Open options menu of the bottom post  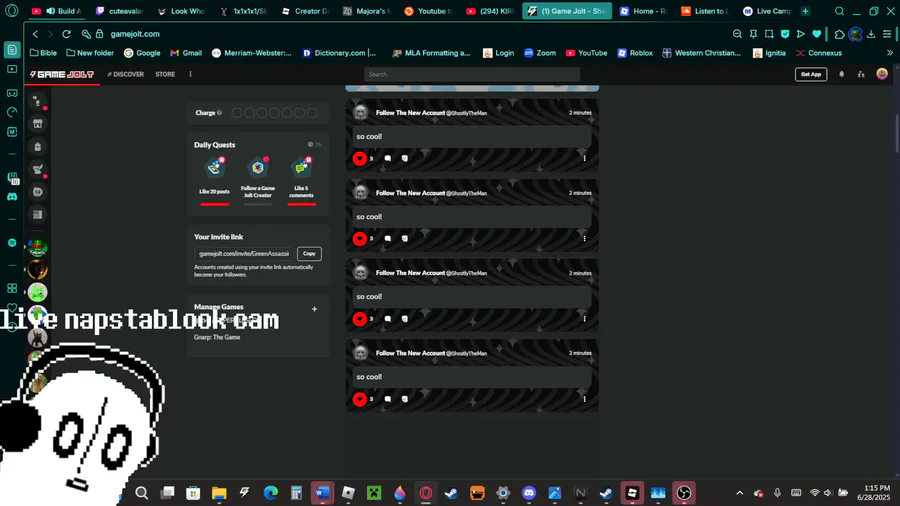(584, 399)
